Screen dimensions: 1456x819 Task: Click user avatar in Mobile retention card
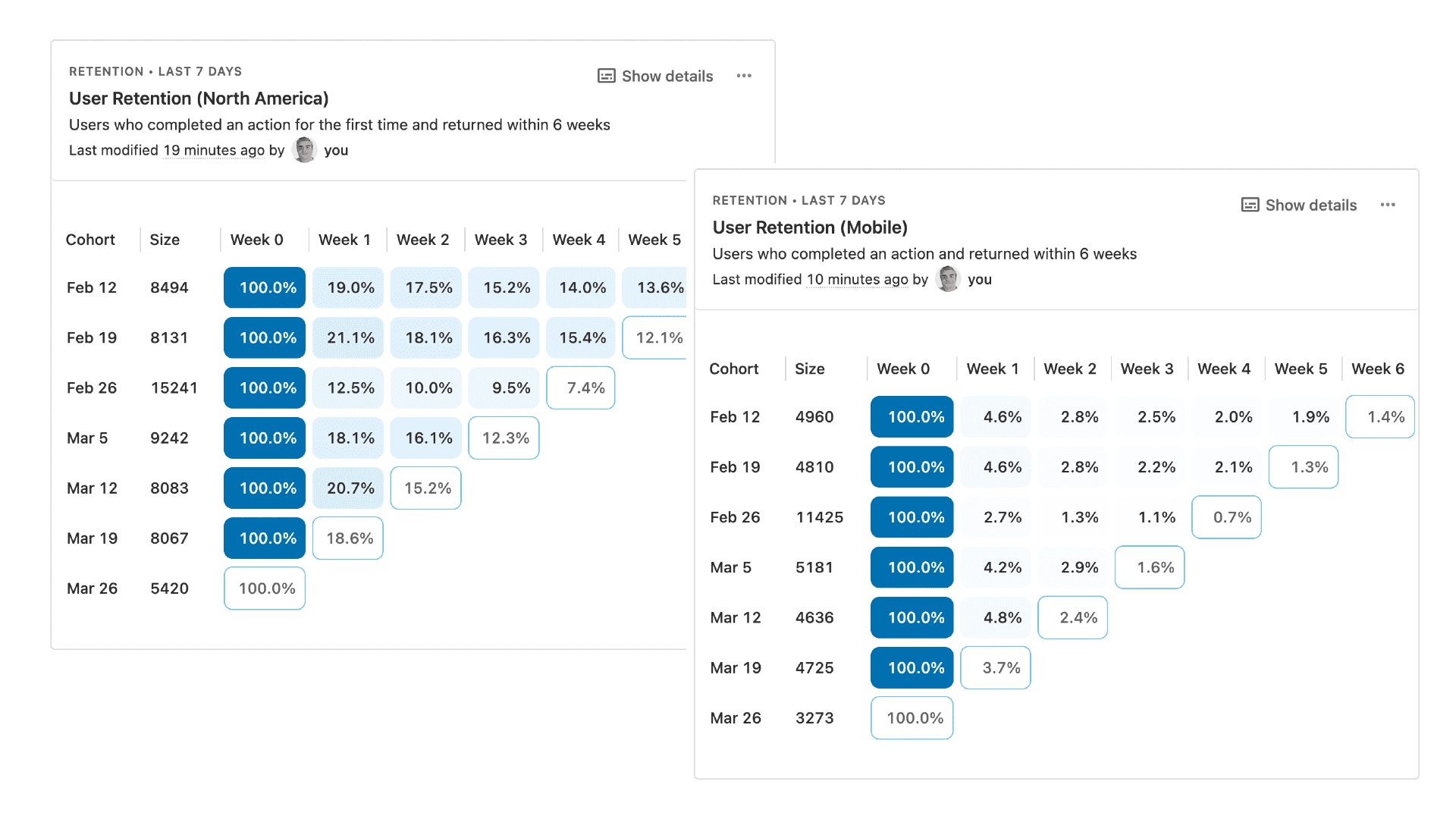coord(948,279)
